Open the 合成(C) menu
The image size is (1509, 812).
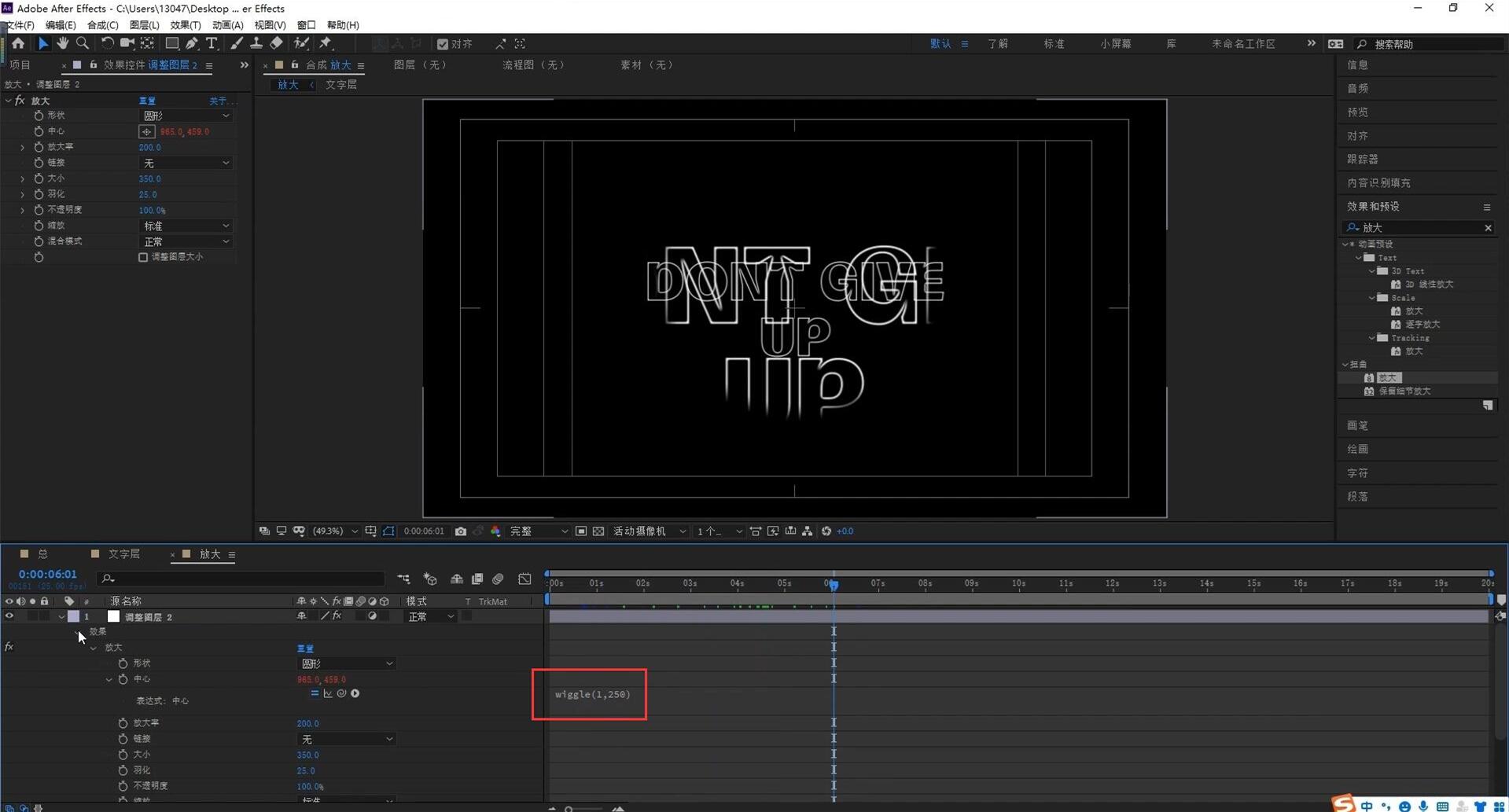[x=102, y=25]
